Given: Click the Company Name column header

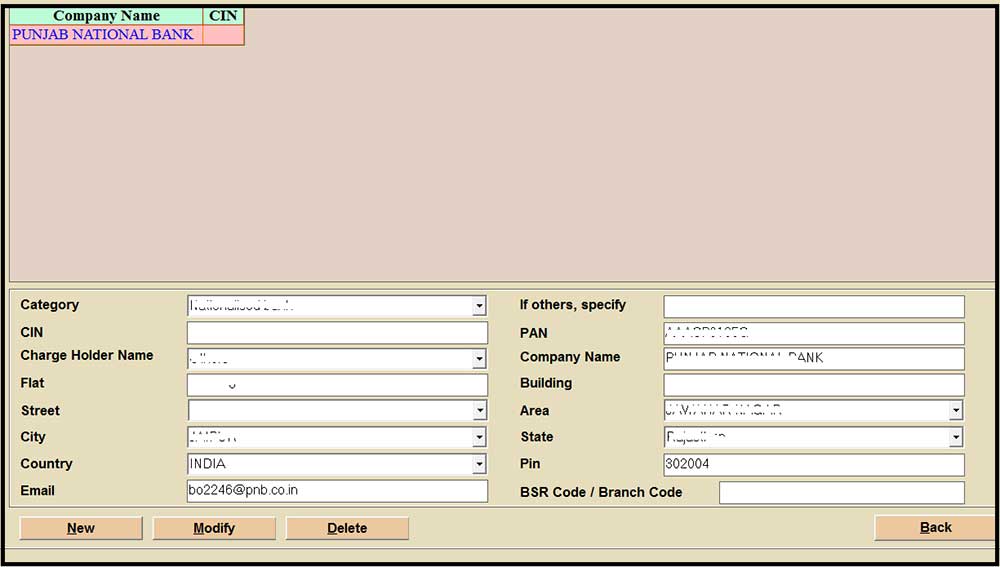Looking at the screenshot, I should (106, 16).
